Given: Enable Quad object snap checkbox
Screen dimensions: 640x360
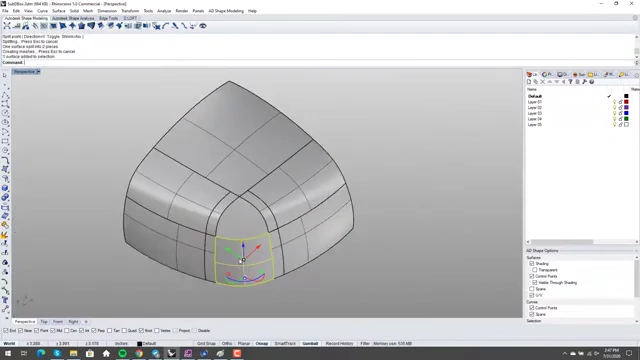Looking at the screenshot, I should click(x=124, y=331).
